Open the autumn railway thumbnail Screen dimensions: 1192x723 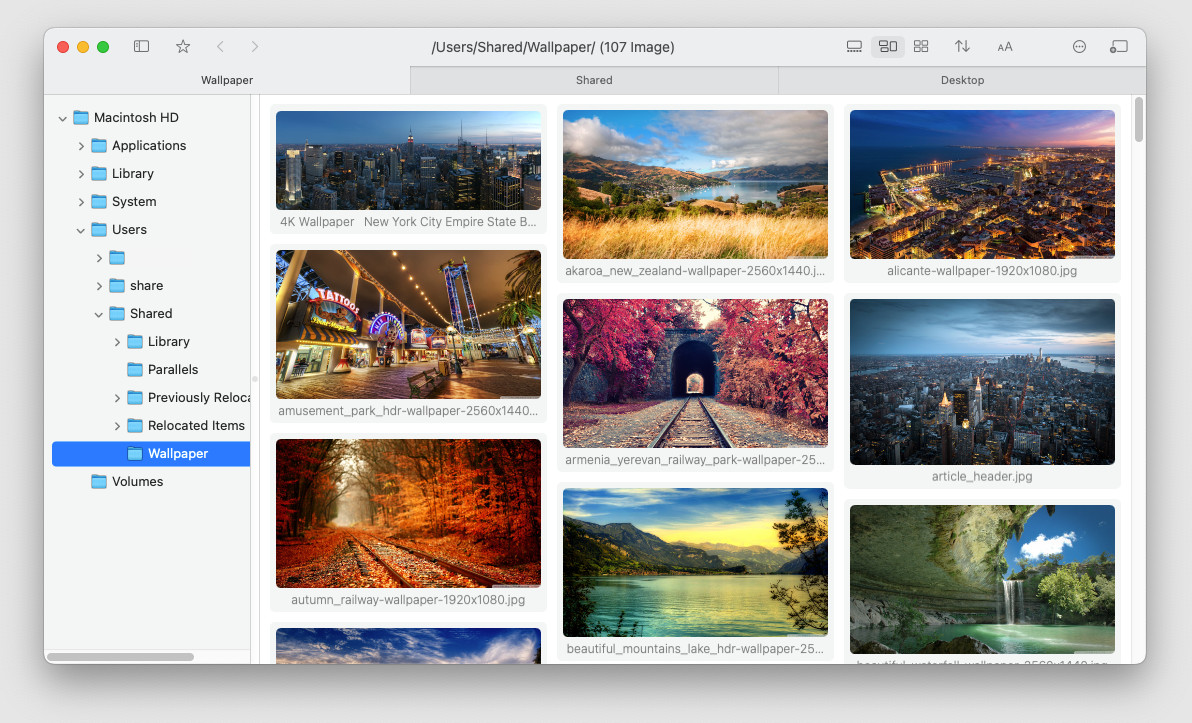(408, 513)
